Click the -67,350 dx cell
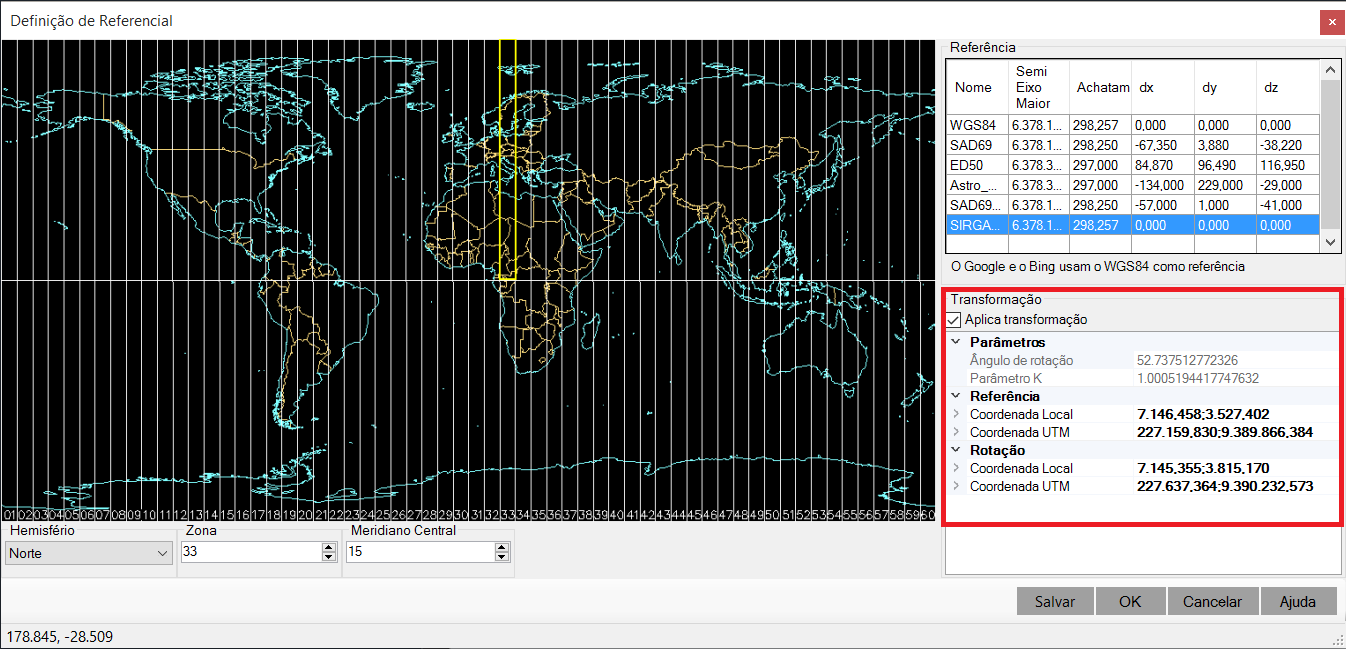 coord(1163,145)
